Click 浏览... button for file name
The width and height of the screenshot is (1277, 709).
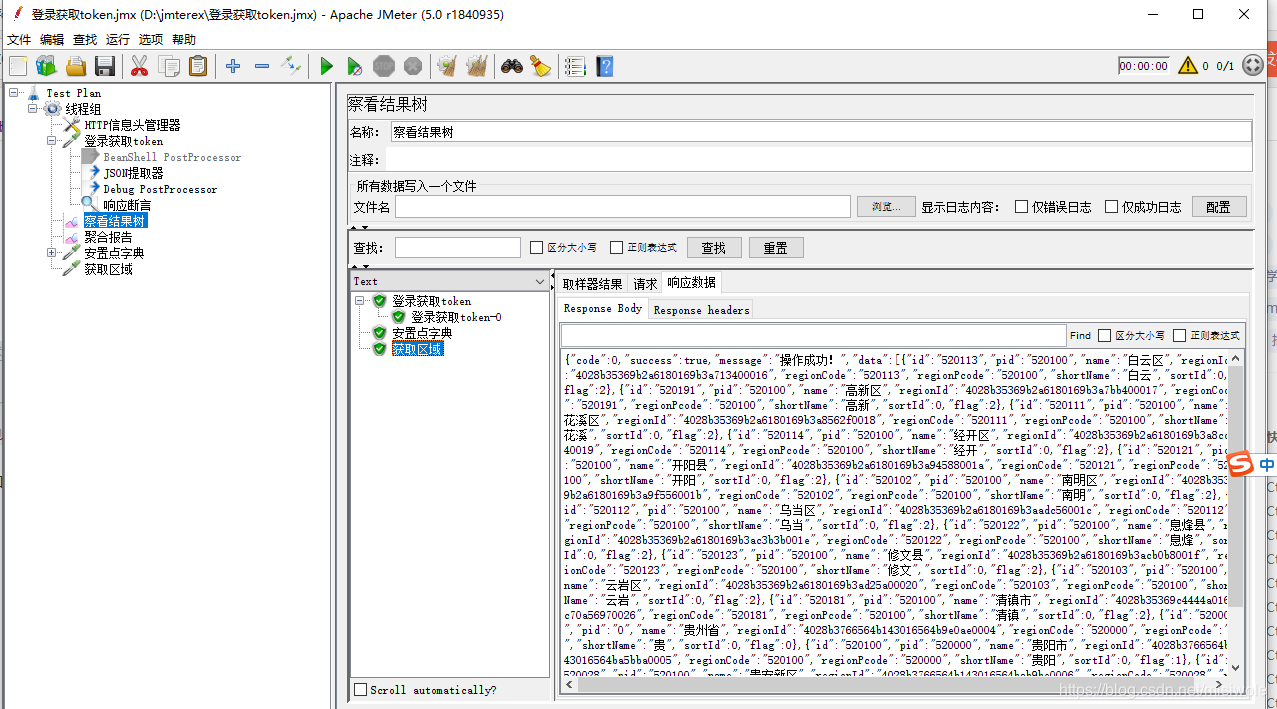pyautogui.click(x=886, y=207)
